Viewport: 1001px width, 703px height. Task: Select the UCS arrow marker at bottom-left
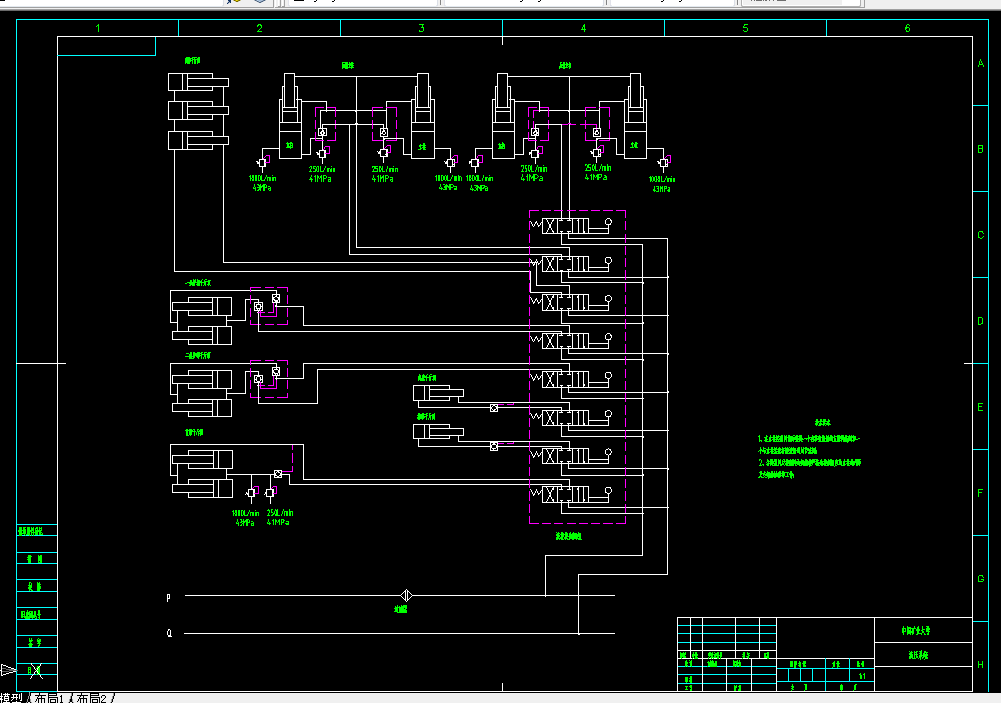pos(8,670)
